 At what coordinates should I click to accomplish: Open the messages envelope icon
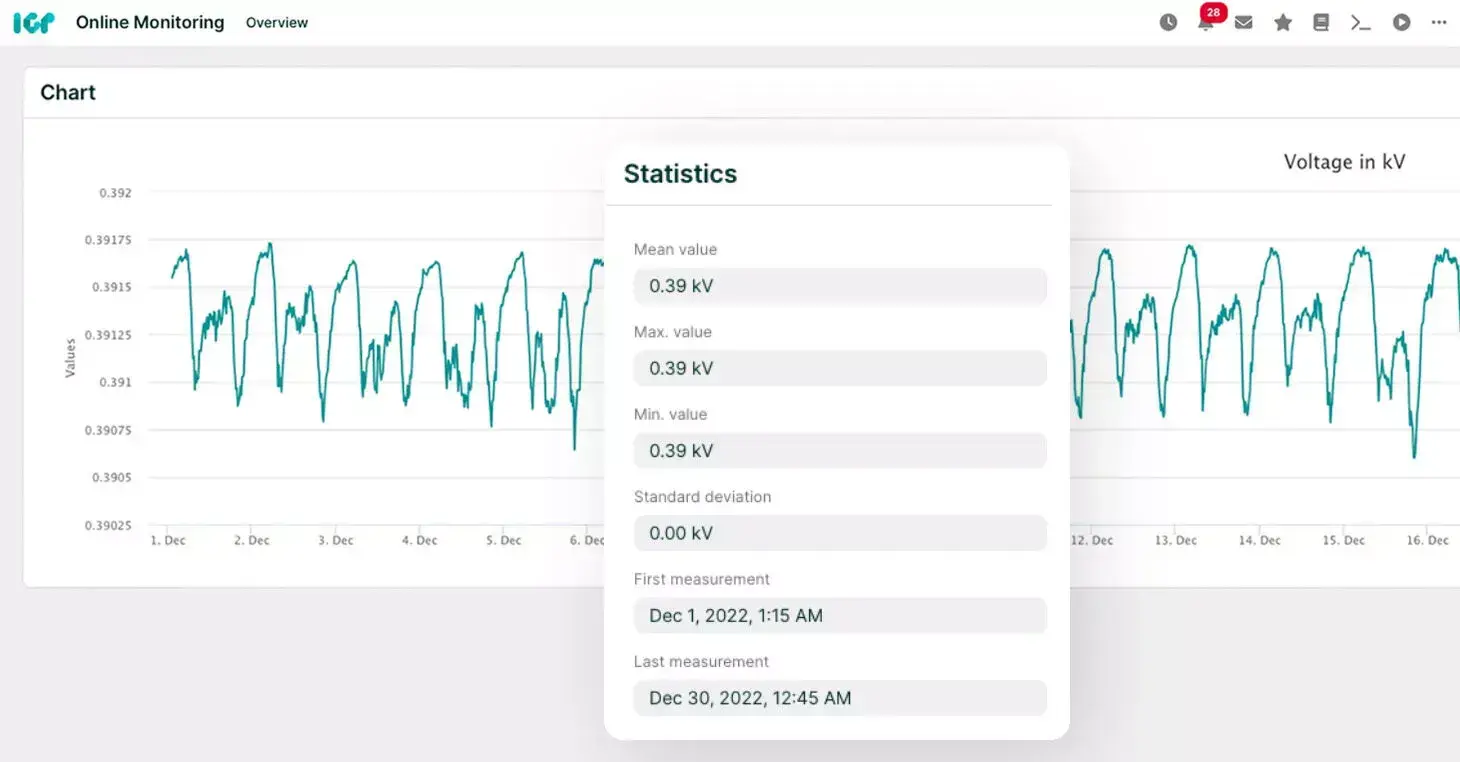pos(1244,22)
